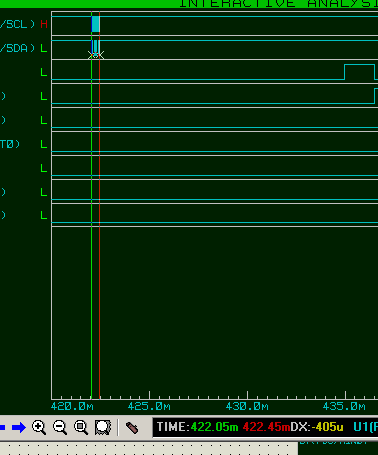Select the zoom to area icon
Screen dimensions: 378x455
coord(103,427)
